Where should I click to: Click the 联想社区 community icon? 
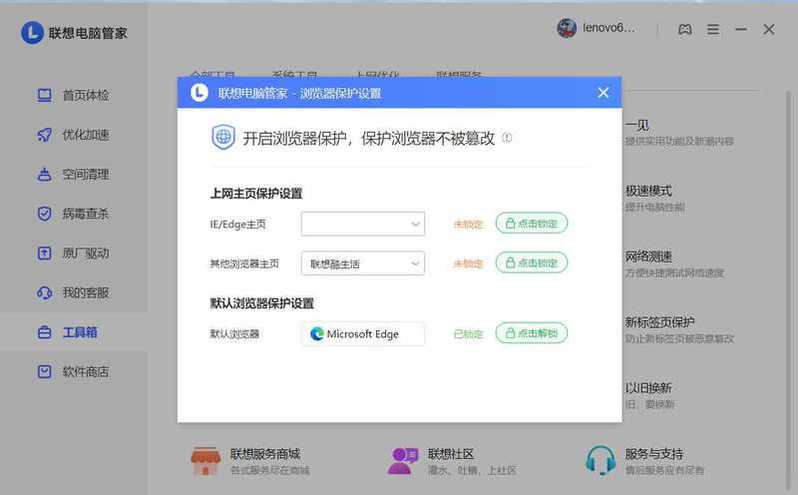coord(402,461)
